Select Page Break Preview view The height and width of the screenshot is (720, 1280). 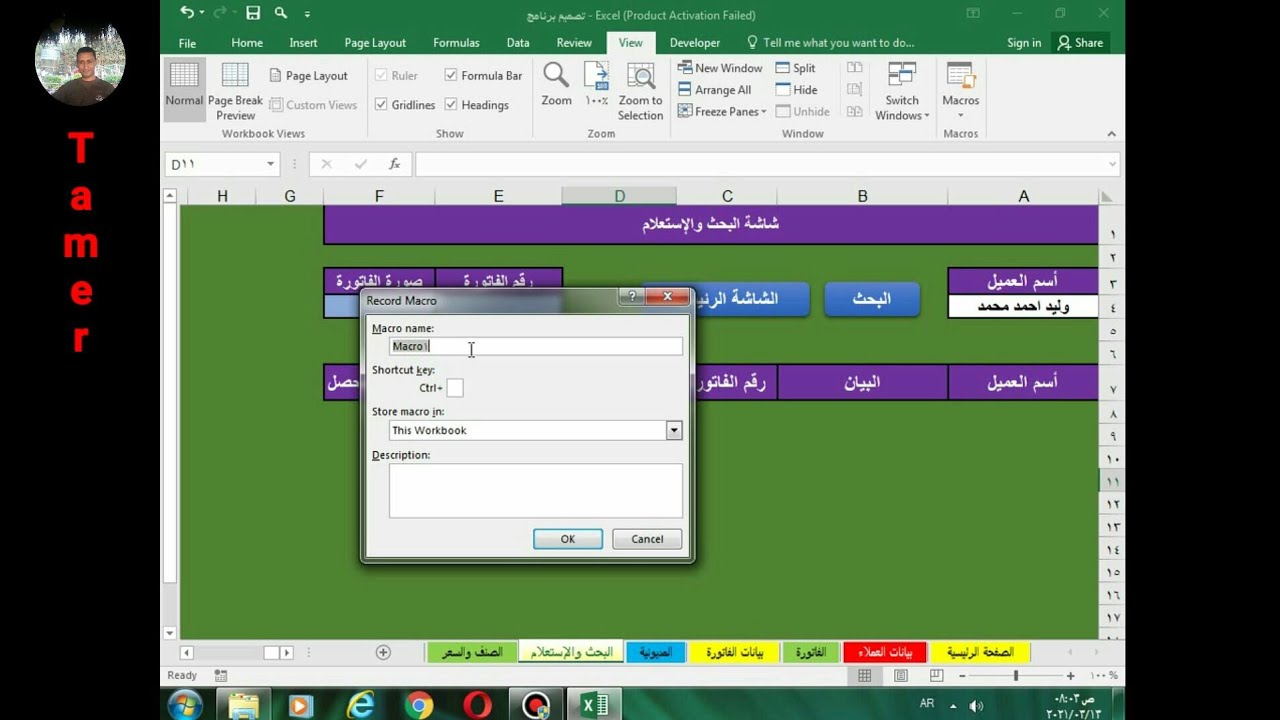[235, 91]
